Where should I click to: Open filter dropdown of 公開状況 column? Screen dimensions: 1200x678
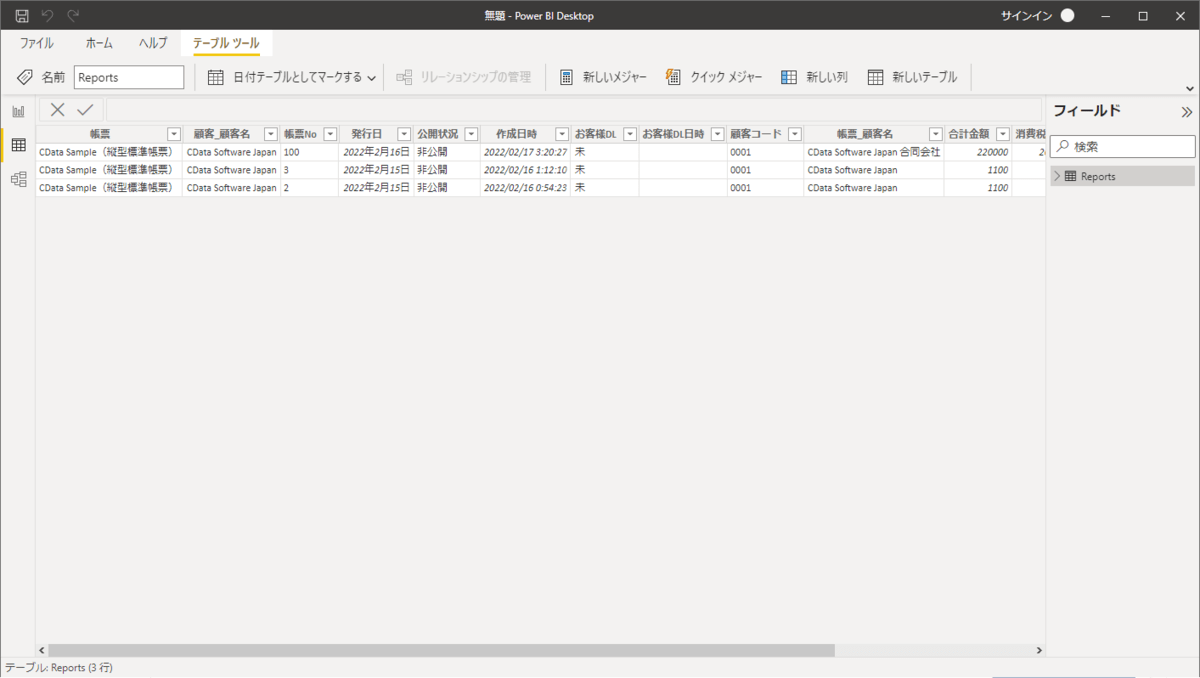pyautogui.click(x=471, y=134)
